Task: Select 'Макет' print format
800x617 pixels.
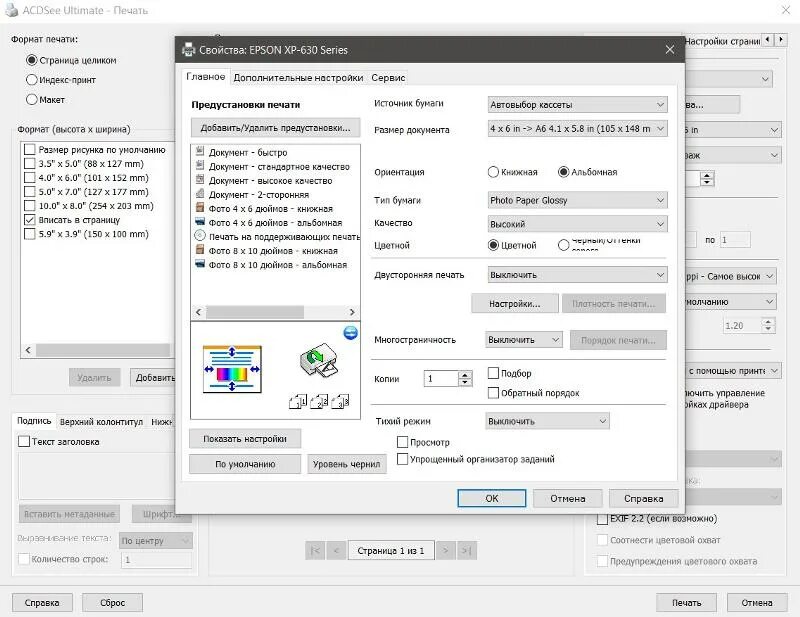Action: point(32,100)
